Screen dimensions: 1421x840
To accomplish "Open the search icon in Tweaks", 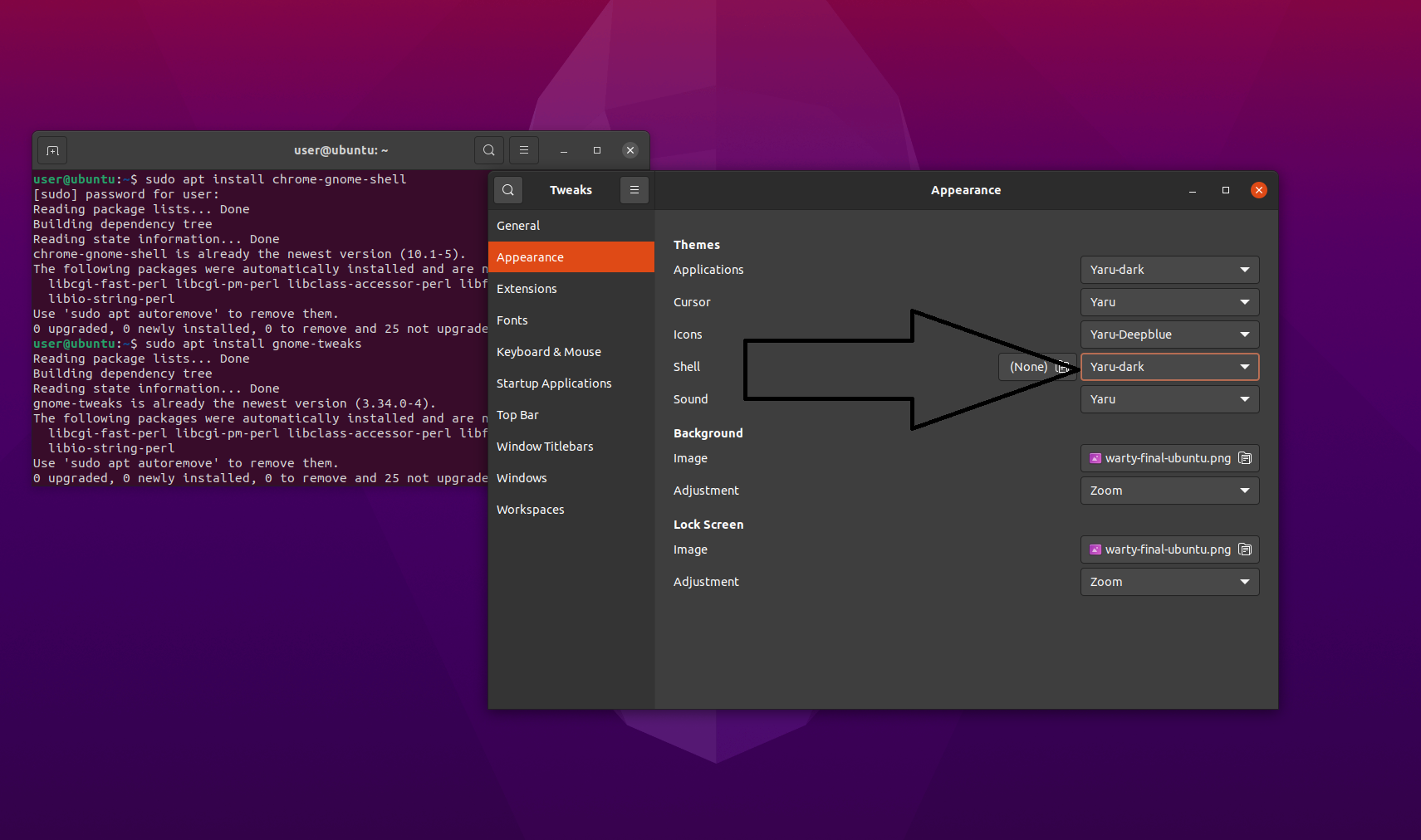I will pyautogui.click(x=508, y=190).
